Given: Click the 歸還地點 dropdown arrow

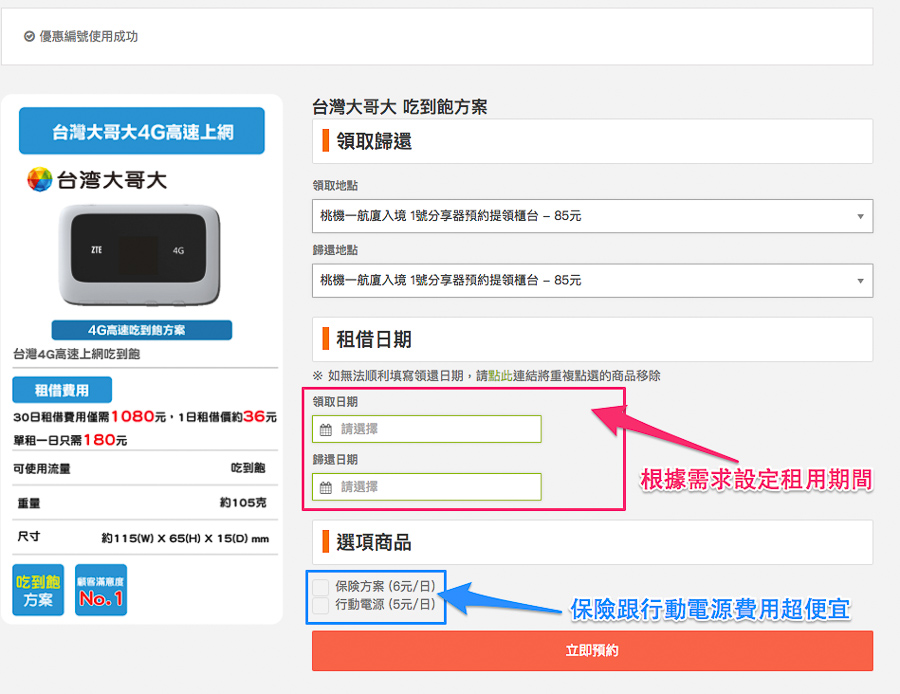Looking at the screenshot, I should coord(860,281).
